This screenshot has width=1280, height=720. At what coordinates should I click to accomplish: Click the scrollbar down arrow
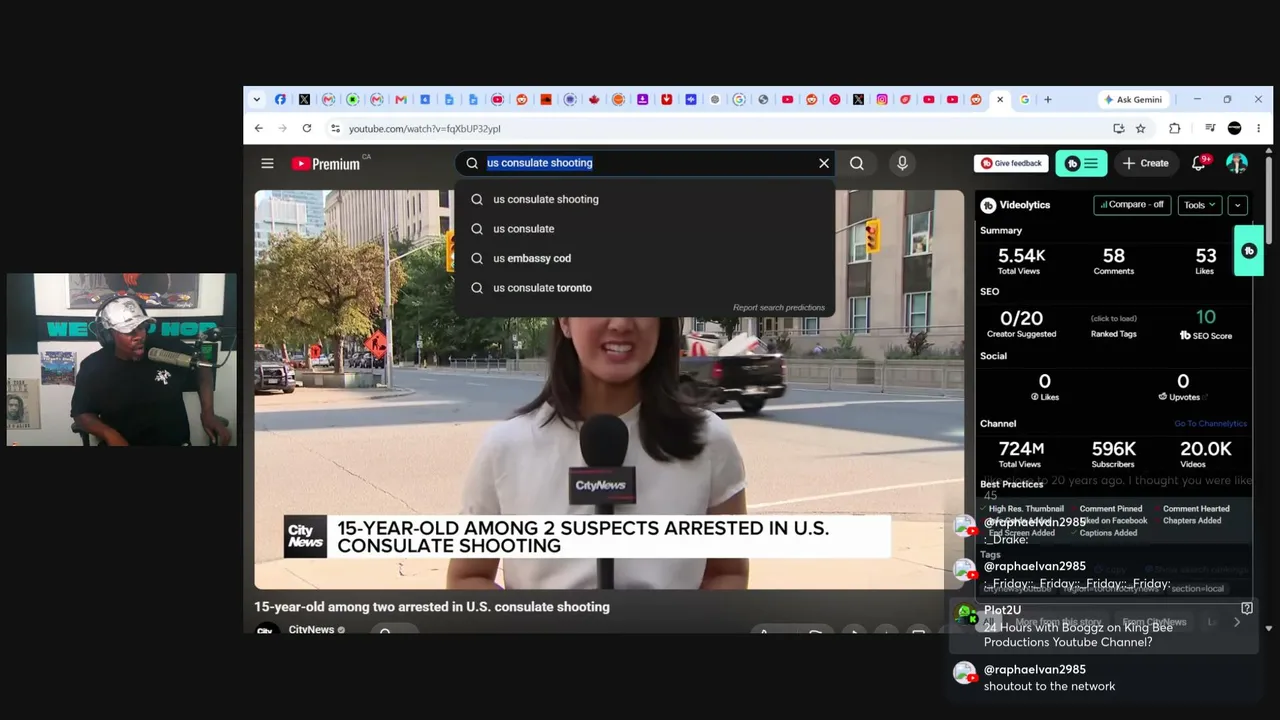tap(1269, 628)
